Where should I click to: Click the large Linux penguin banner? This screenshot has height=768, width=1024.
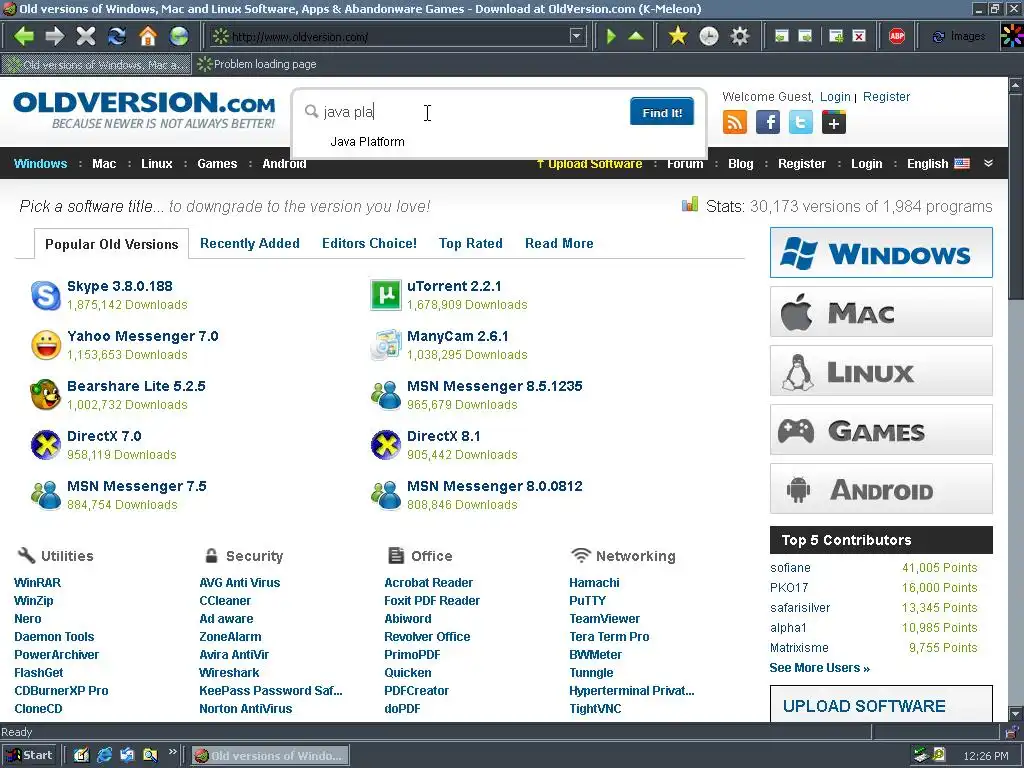(x=881, y=371)
